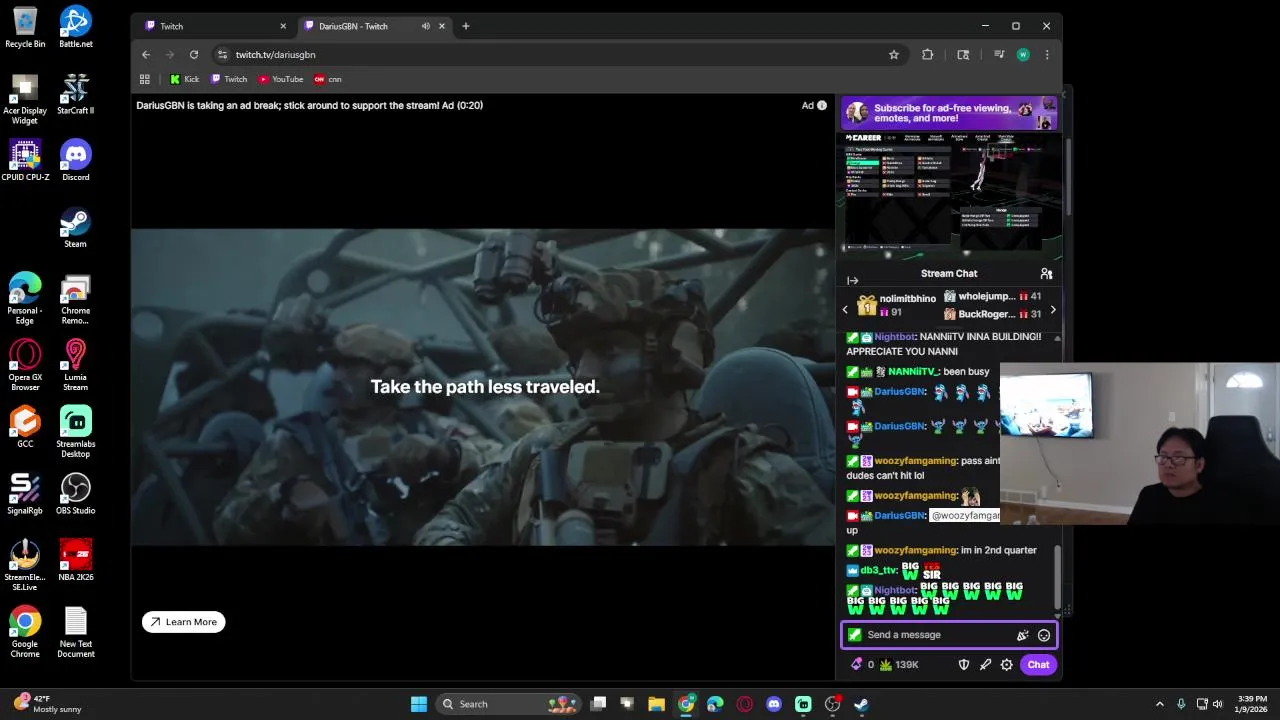Open the cnn bookmark
Screen dimensions: 1280x720
point(328,79)
